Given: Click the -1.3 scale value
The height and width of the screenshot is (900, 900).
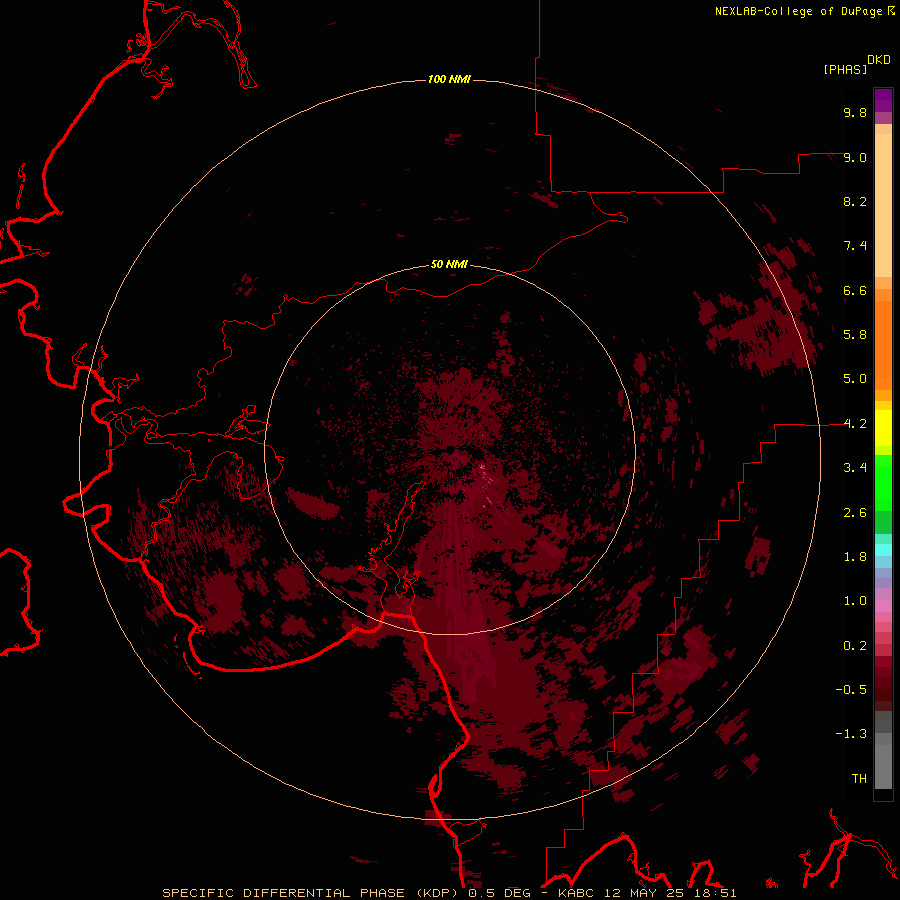Looking at the screenshot, I should point(851,734).
